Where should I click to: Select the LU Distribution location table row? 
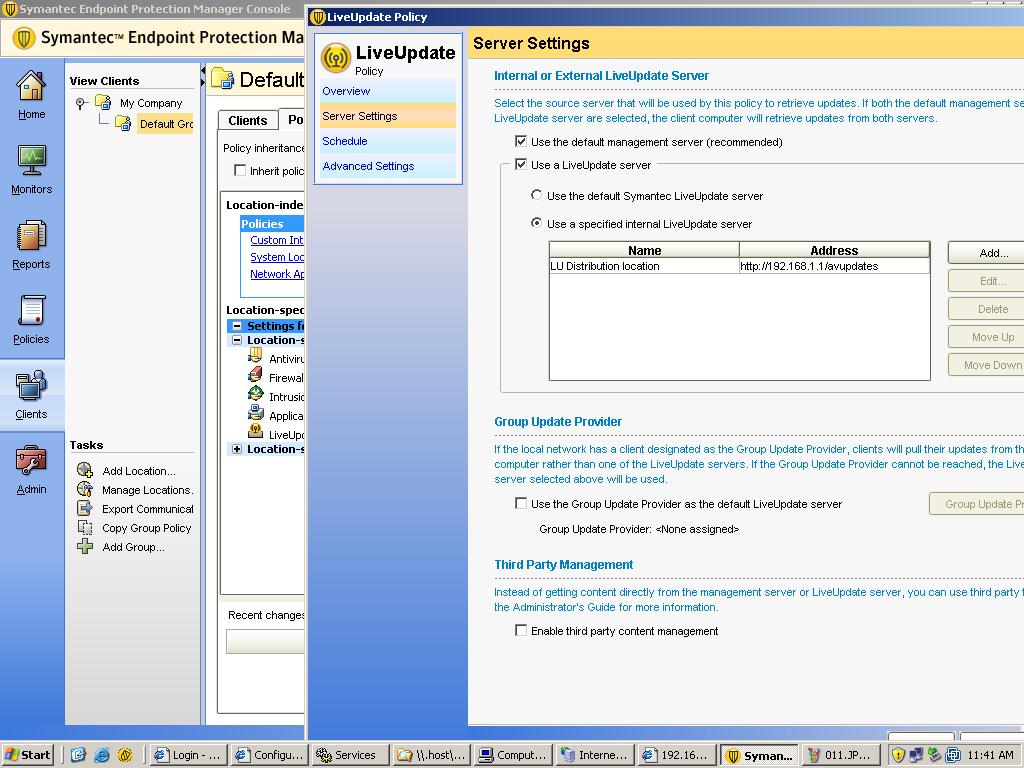[739, 266]
